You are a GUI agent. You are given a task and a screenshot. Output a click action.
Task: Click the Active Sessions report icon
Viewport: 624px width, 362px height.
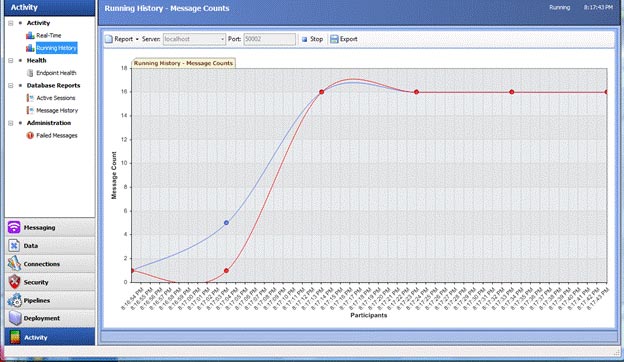click(x=30, y=98)
